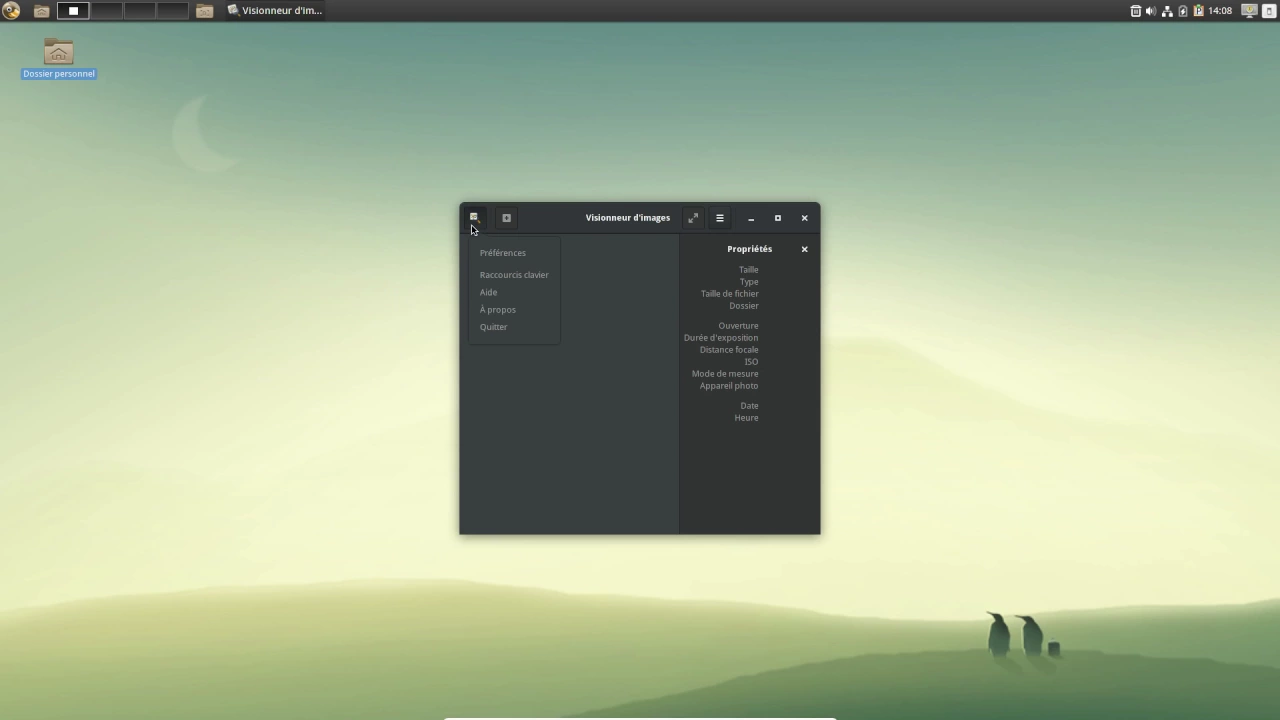Open the Aide menu entry
The width and height of the screenshot is (1280, 720).
[514, 292]
